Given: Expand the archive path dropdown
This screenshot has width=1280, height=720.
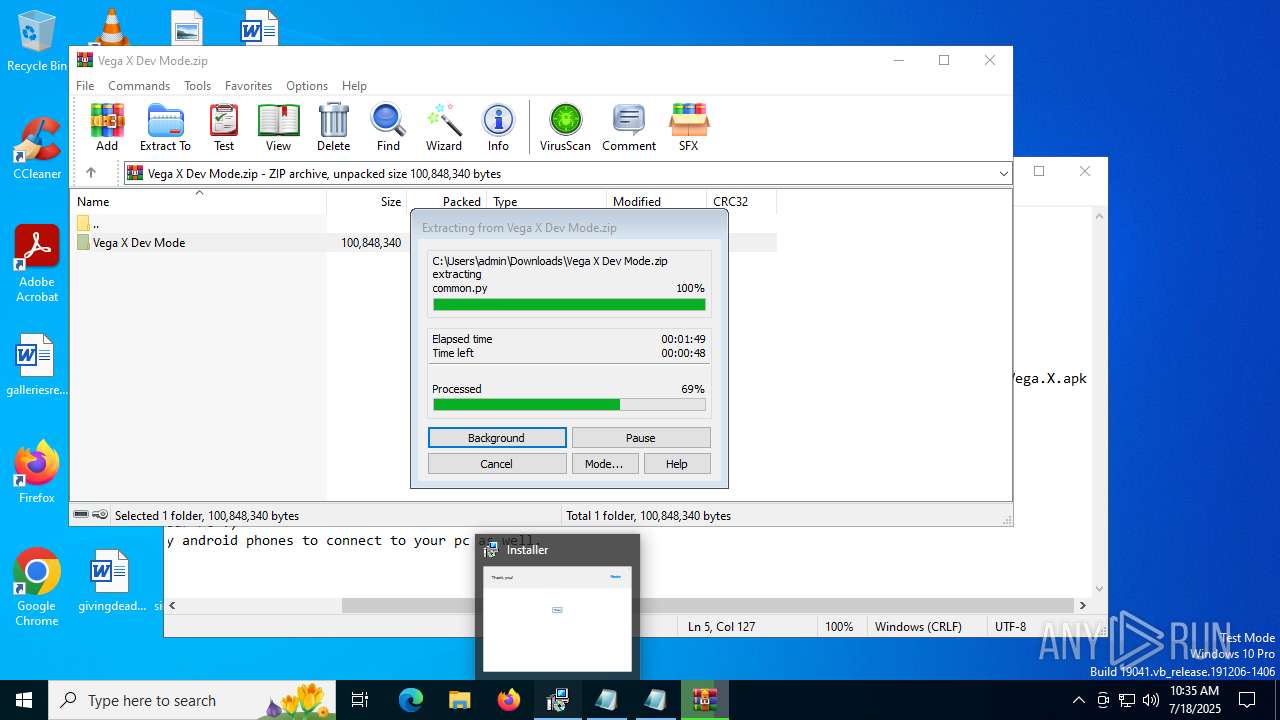Looking at the screenshot, I should point(1003,174).
